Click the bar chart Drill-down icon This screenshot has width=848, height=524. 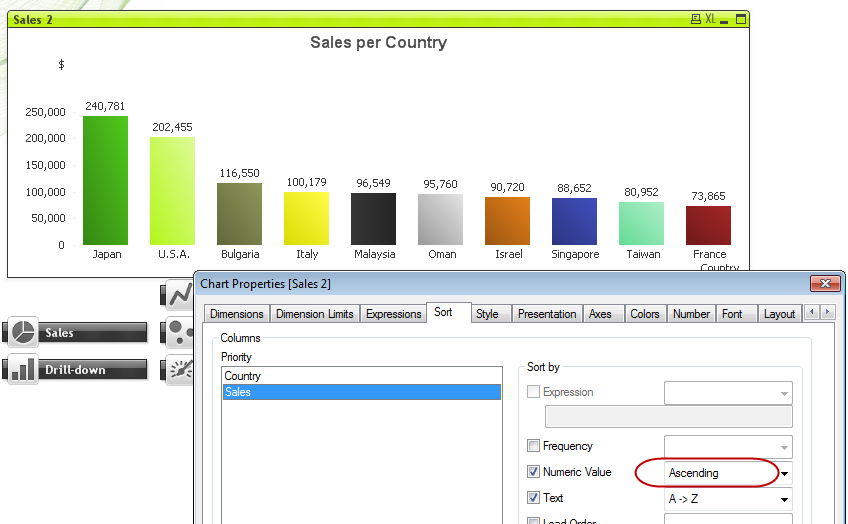click(x=22, y=369)
